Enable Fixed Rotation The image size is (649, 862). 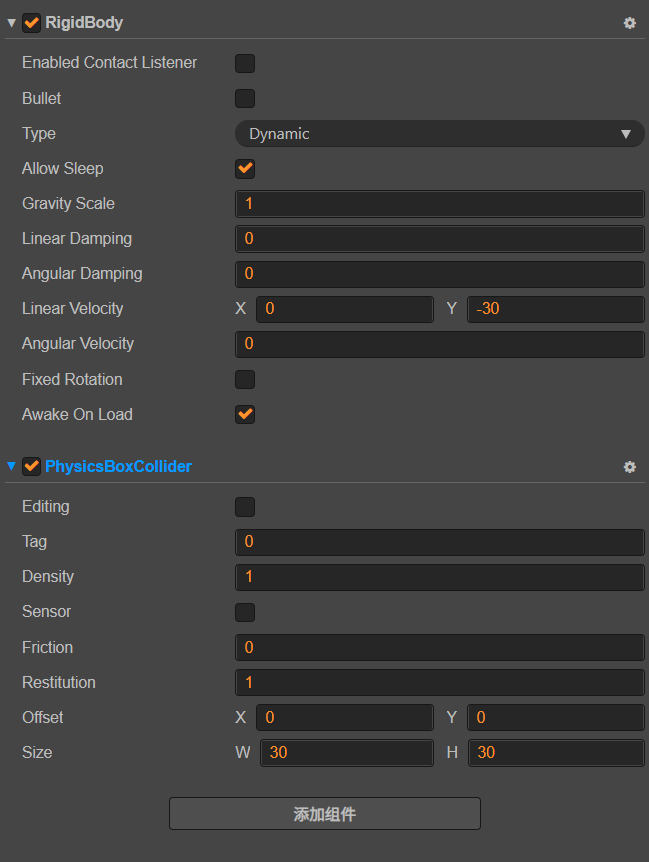click(x=245, y=380)
